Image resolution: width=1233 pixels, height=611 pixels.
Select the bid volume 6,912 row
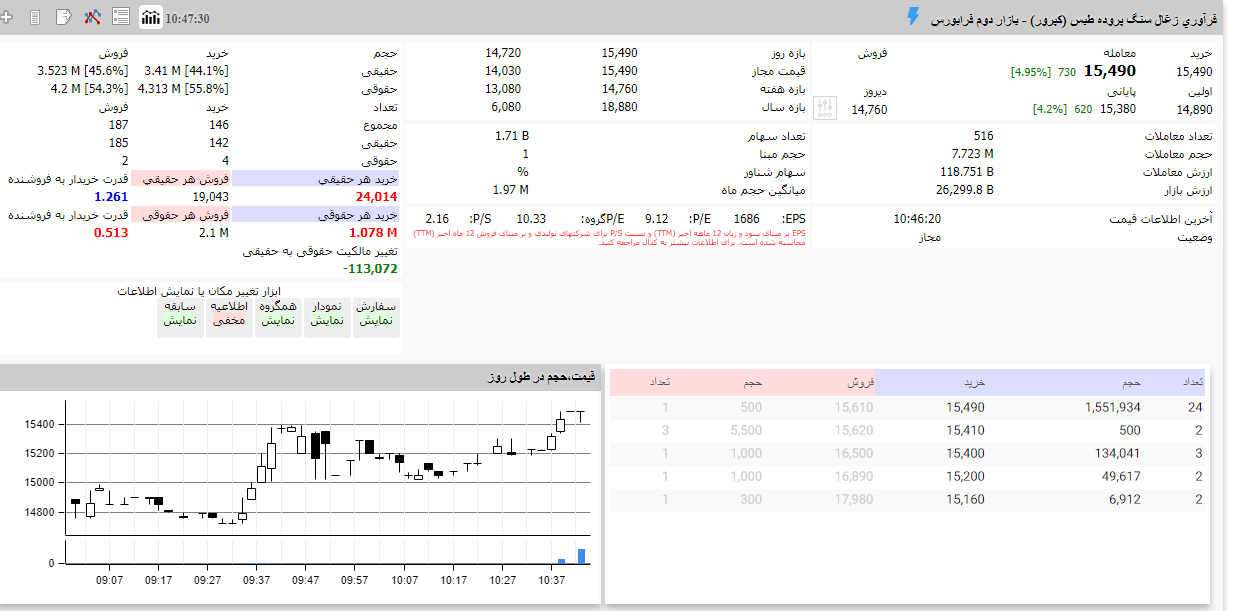pyautogui.click(x=907, y=499)
